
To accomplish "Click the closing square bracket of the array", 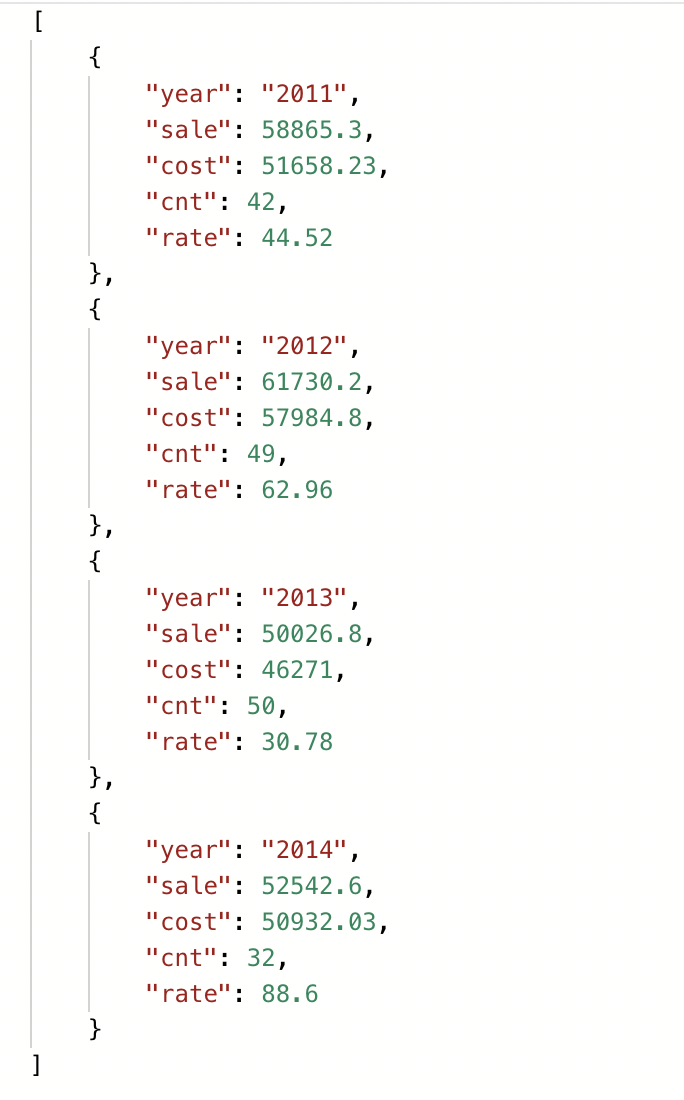I will point(36,1065).
